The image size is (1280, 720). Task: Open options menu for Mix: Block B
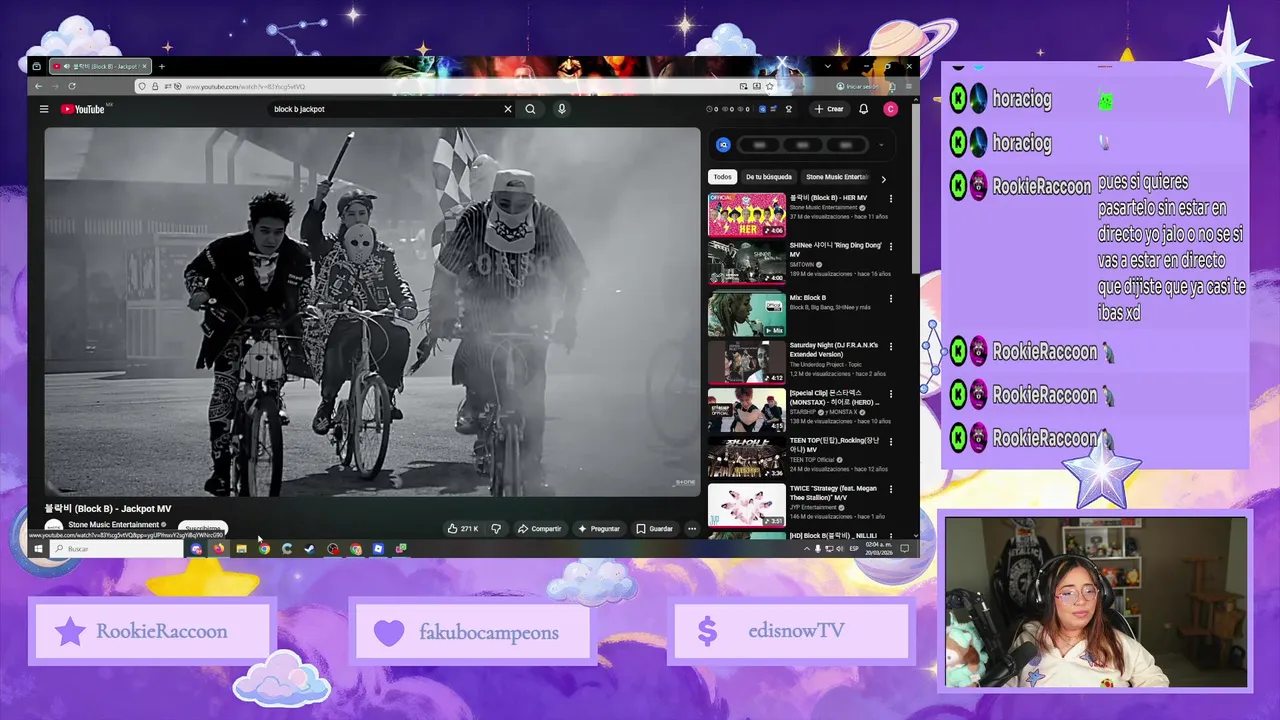click(891, 298)
